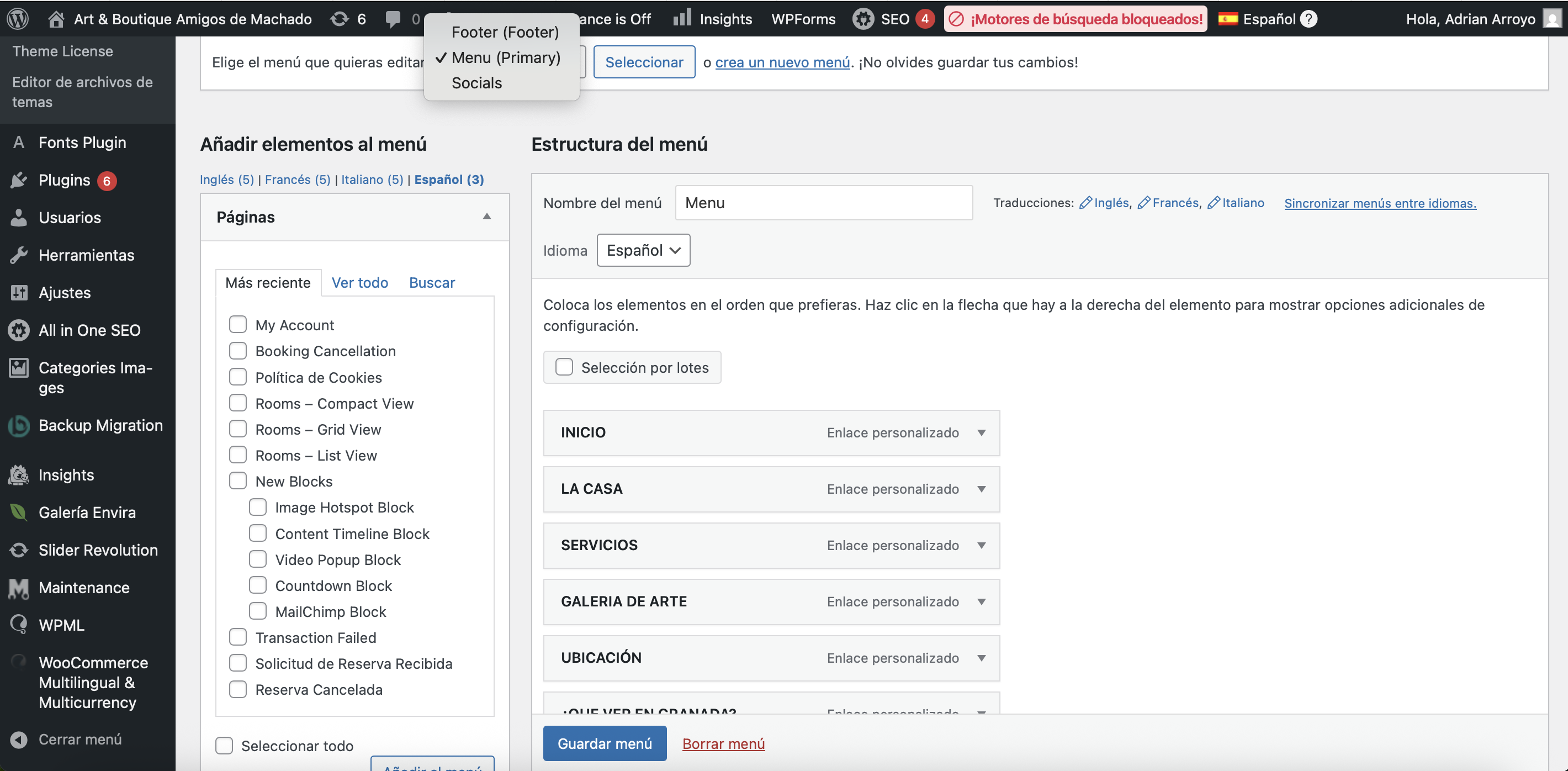Click the Seleccionar button
Screen dimensions: 1568x771
(x=644, y=62)
